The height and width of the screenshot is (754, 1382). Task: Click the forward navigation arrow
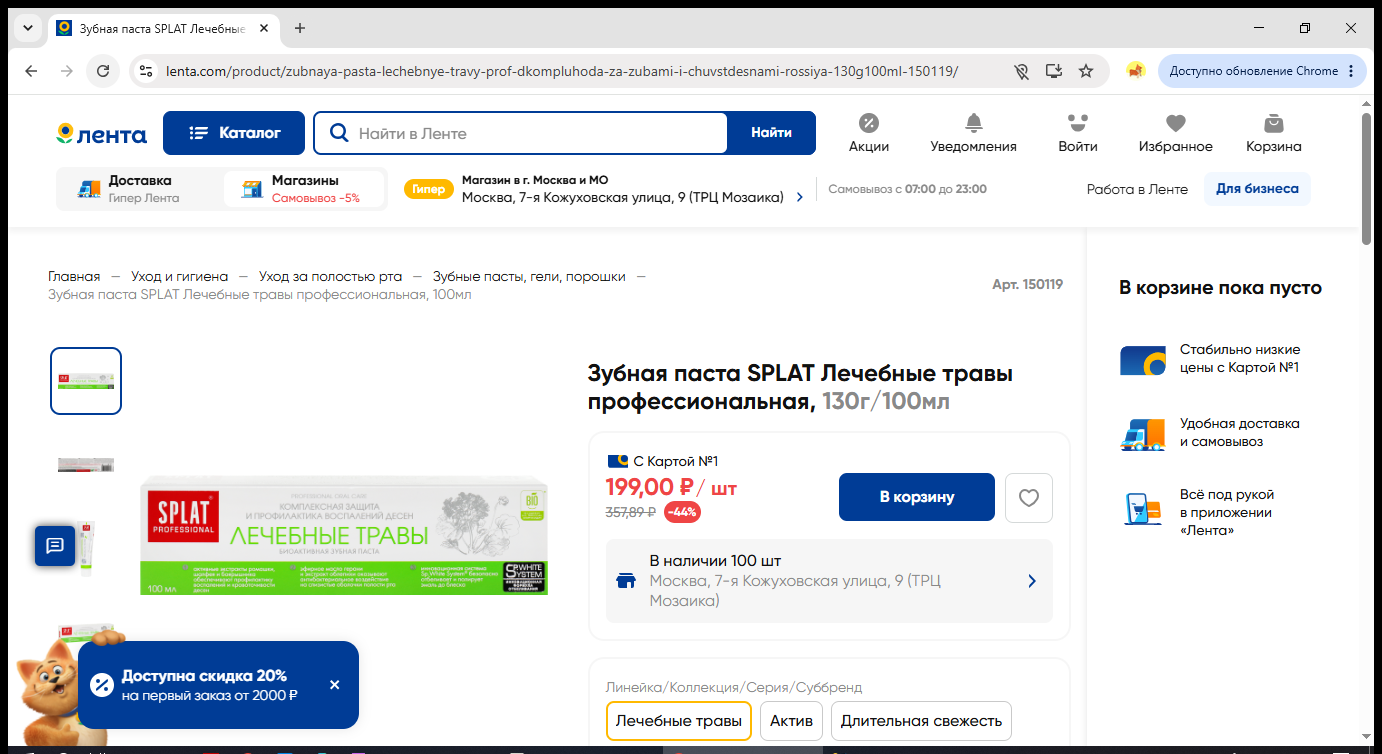coord(67,71)
